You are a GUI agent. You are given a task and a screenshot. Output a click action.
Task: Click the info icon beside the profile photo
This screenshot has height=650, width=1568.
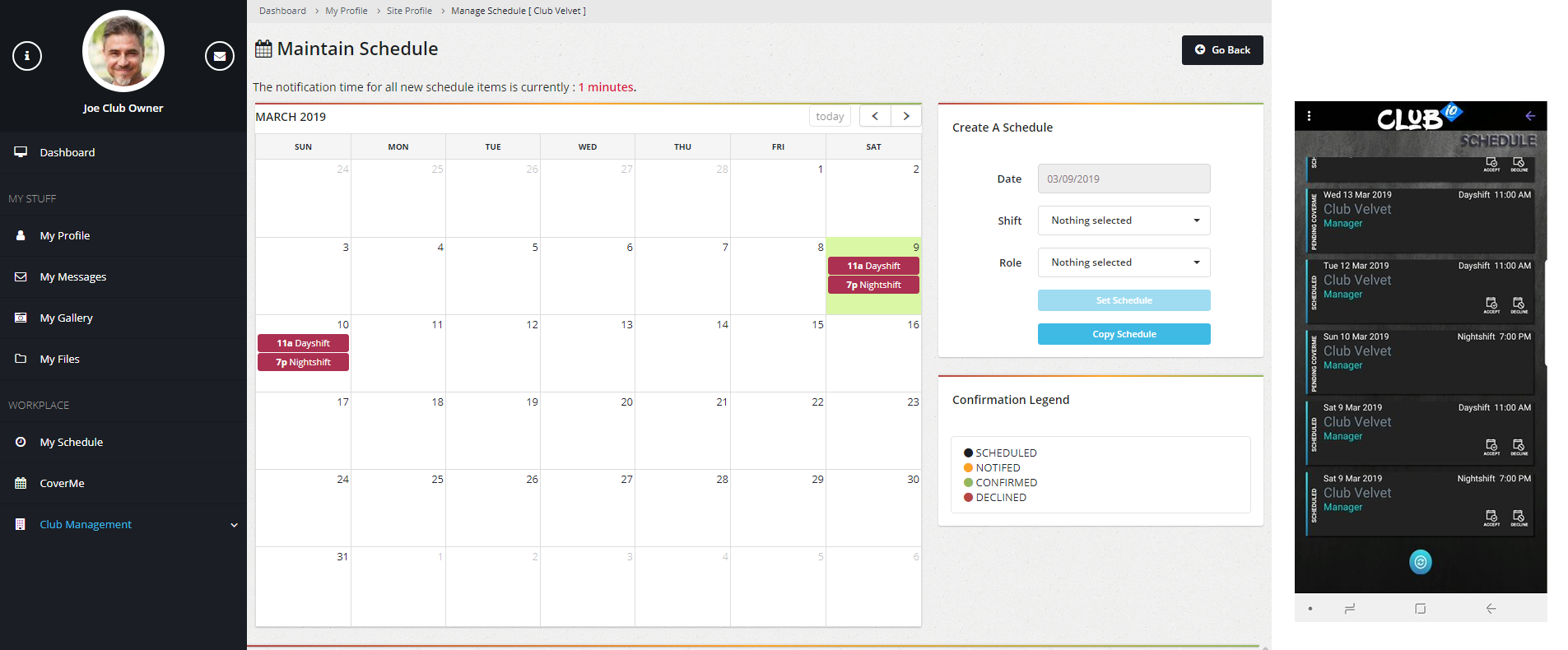[x=27, y=56]
